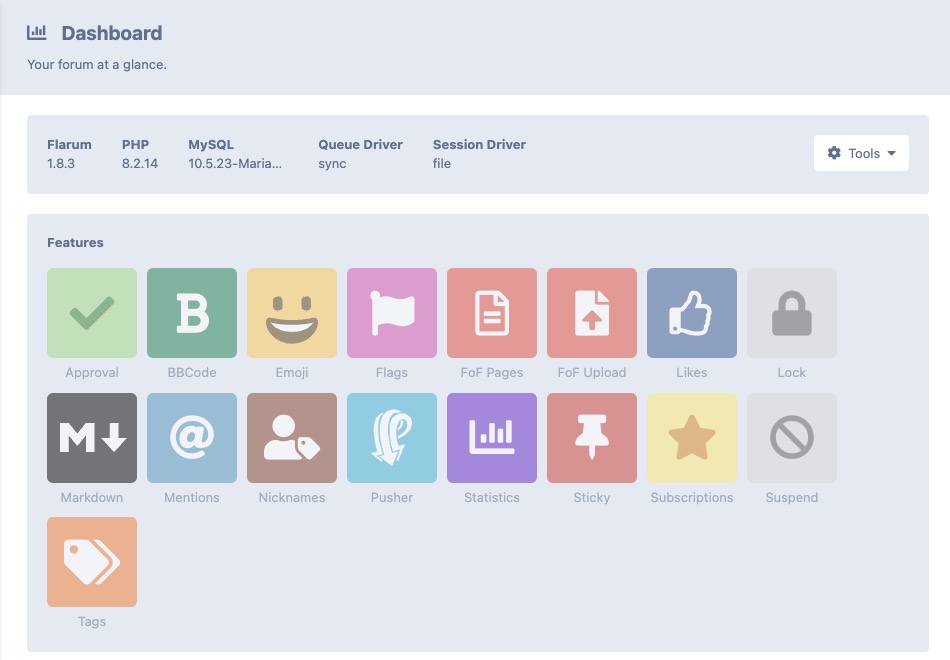Click the gear icon on the Tools button
The height and width of the screenshot is (660, 950).
coord(834,153)
